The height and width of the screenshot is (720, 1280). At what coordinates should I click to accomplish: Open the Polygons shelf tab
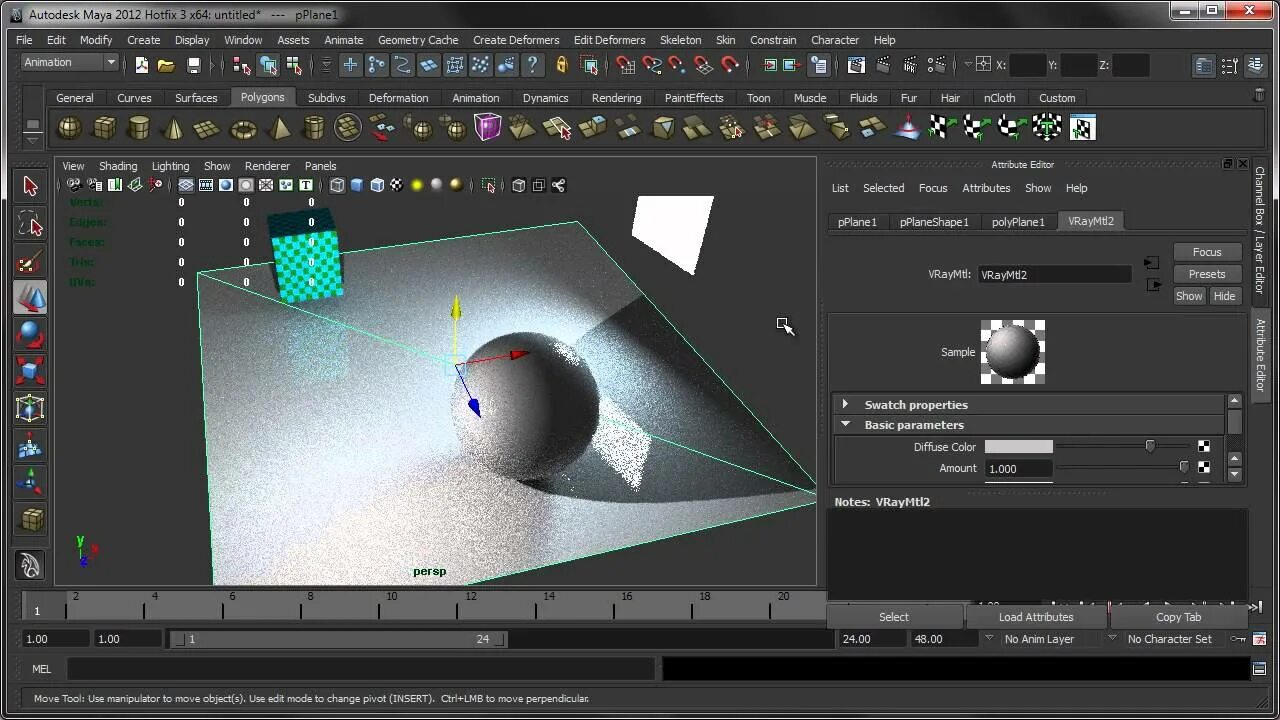point(262,97)
